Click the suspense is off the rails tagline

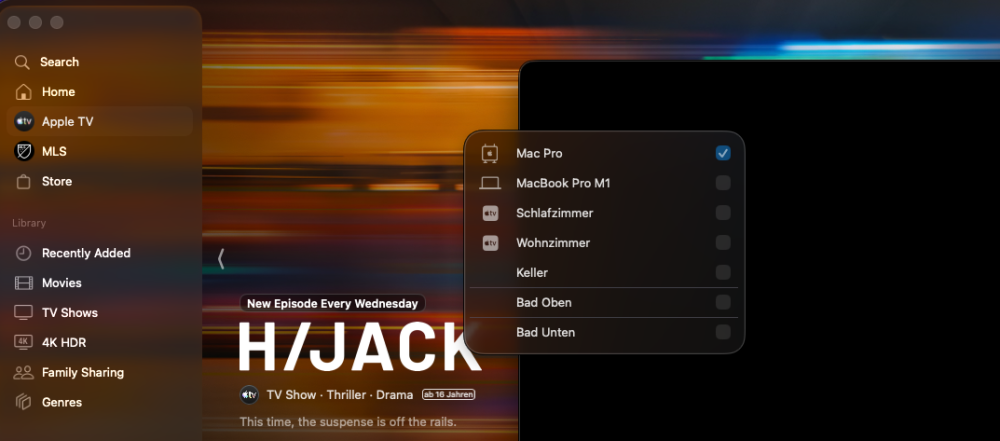348,422
